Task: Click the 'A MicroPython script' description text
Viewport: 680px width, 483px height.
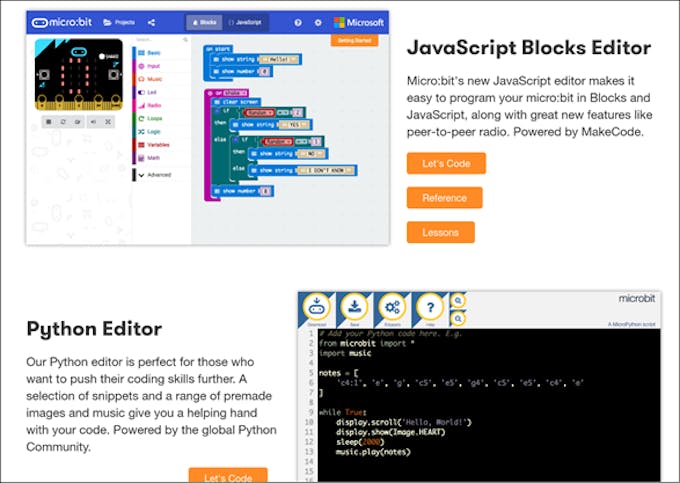Action: tap(631, 324)
